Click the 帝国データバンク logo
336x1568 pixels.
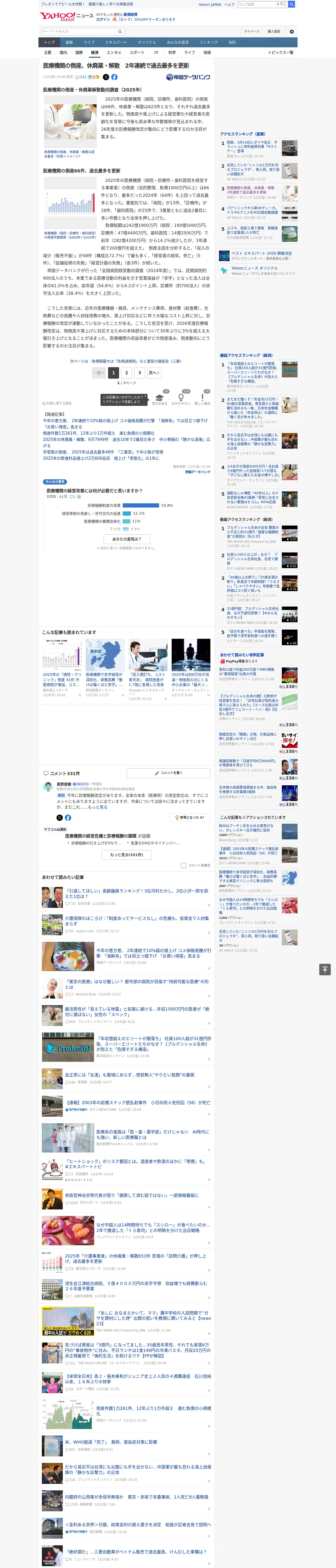coord(188,77)
